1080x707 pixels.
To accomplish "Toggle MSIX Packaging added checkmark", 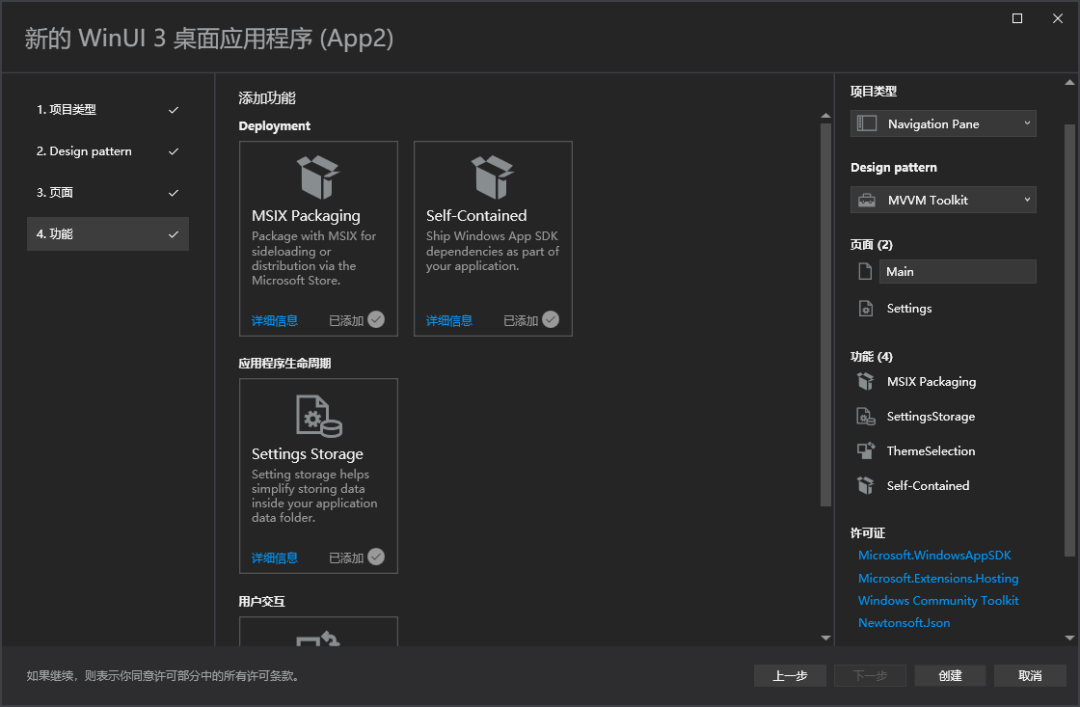I will pos(376,319).
